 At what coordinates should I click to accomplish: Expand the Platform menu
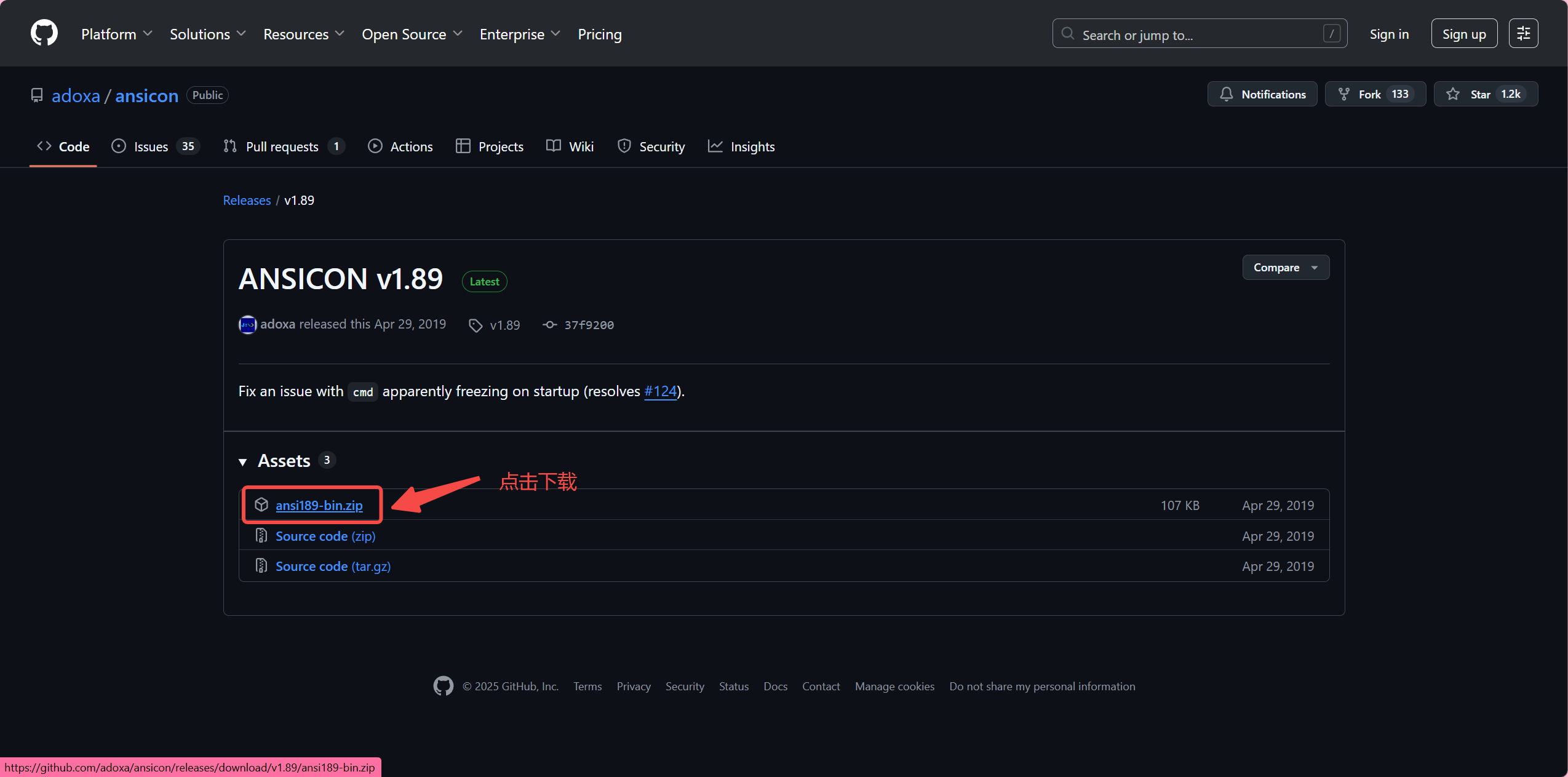(x=116, y=34)
